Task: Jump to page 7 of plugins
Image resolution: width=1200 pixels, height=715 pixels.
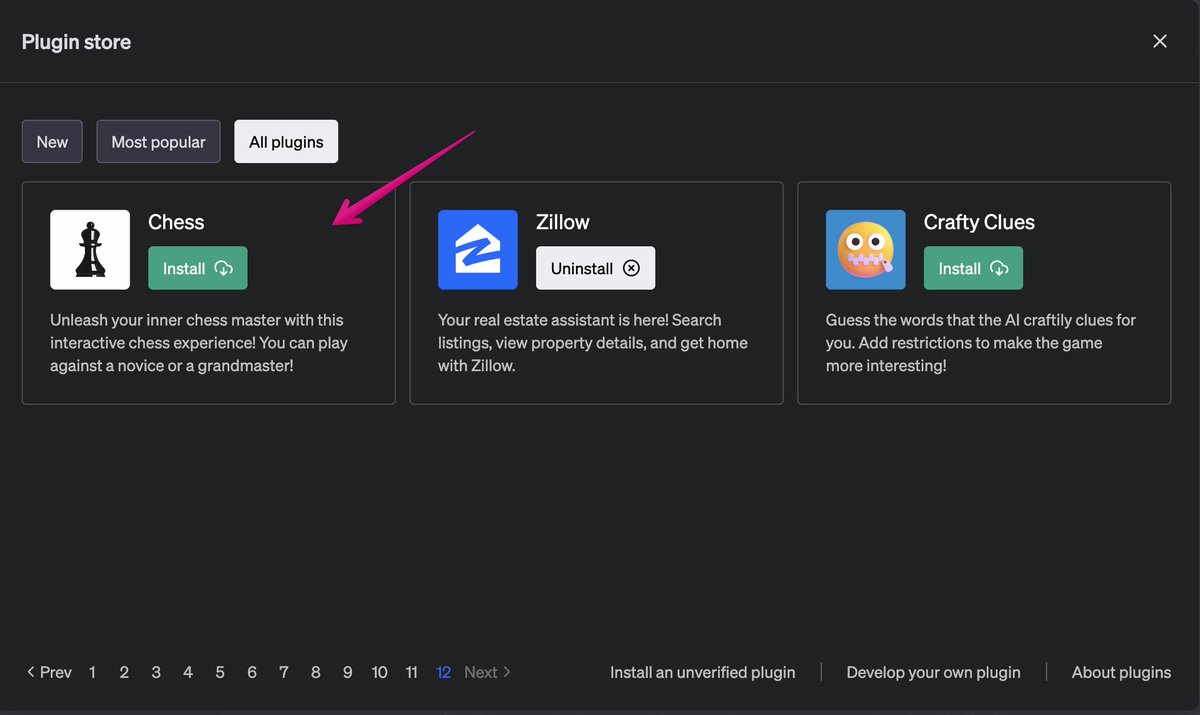Action: (x=284, y=672)
